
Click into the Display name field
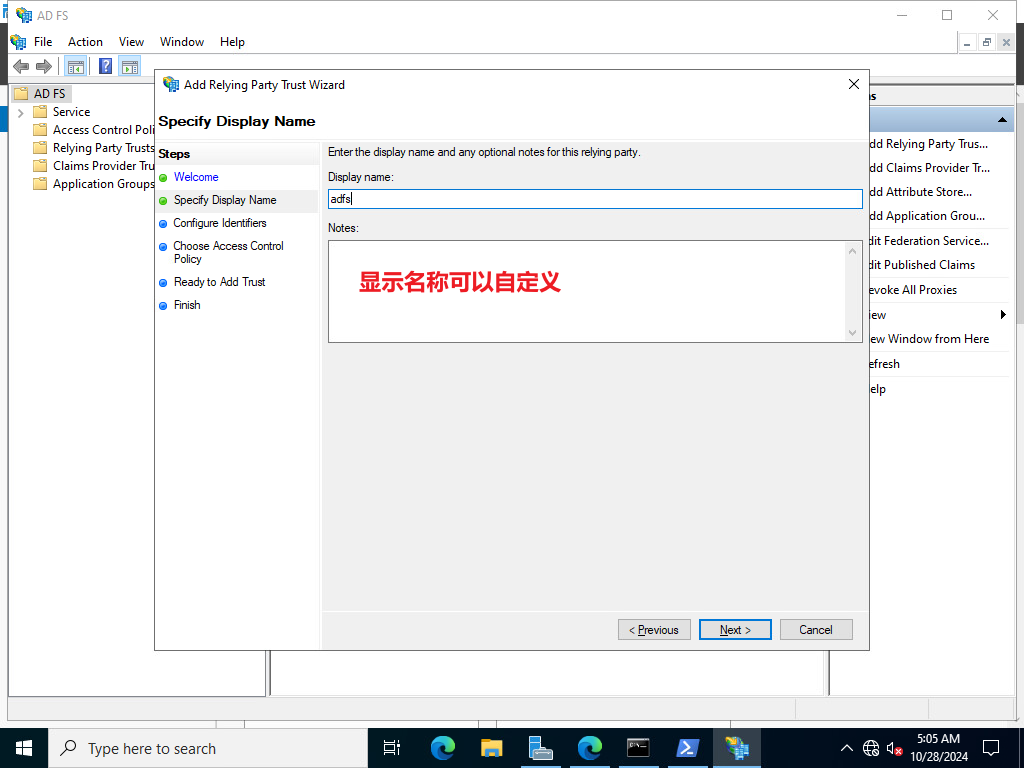tap(595, 199)
